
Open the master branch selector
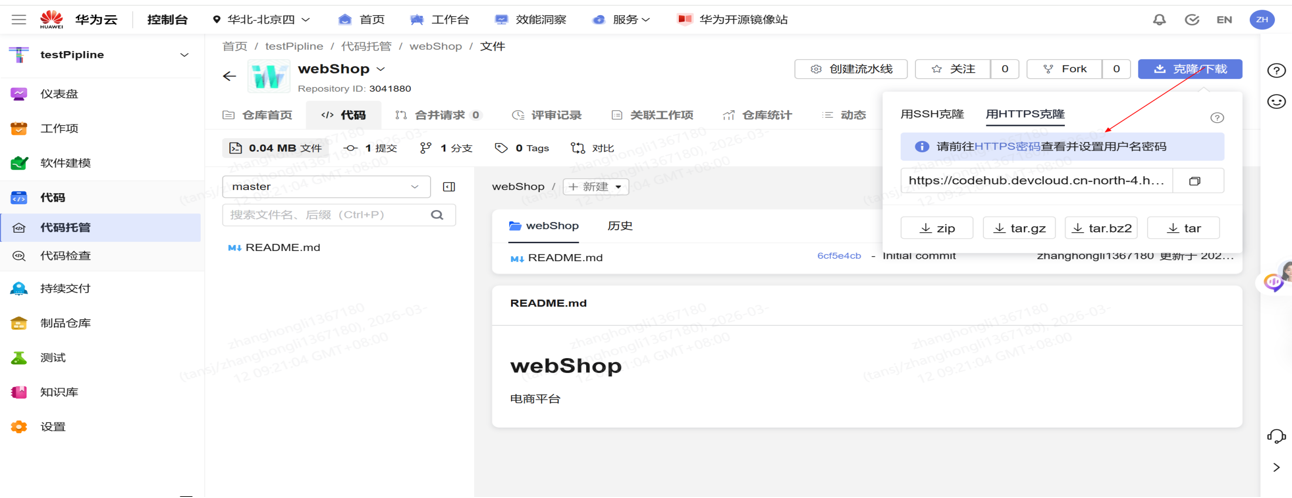pyautogui.click(x=326, y=187)
